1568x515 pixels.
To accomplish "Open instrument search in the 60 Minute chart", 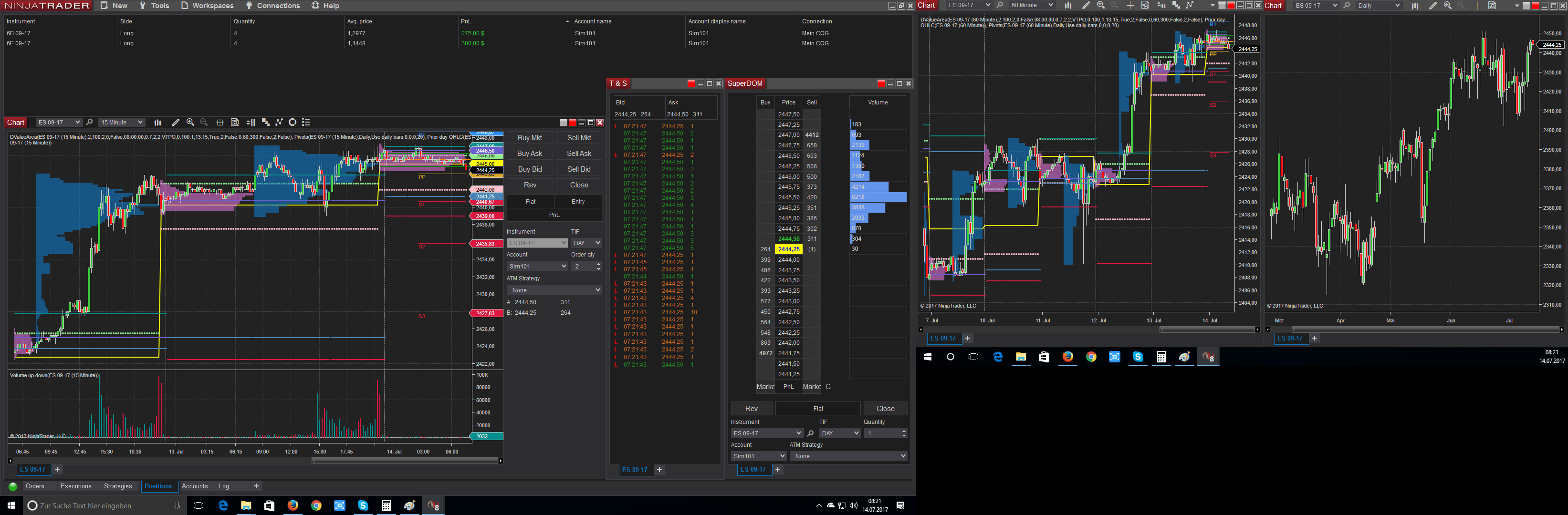I will [1000, 5].
